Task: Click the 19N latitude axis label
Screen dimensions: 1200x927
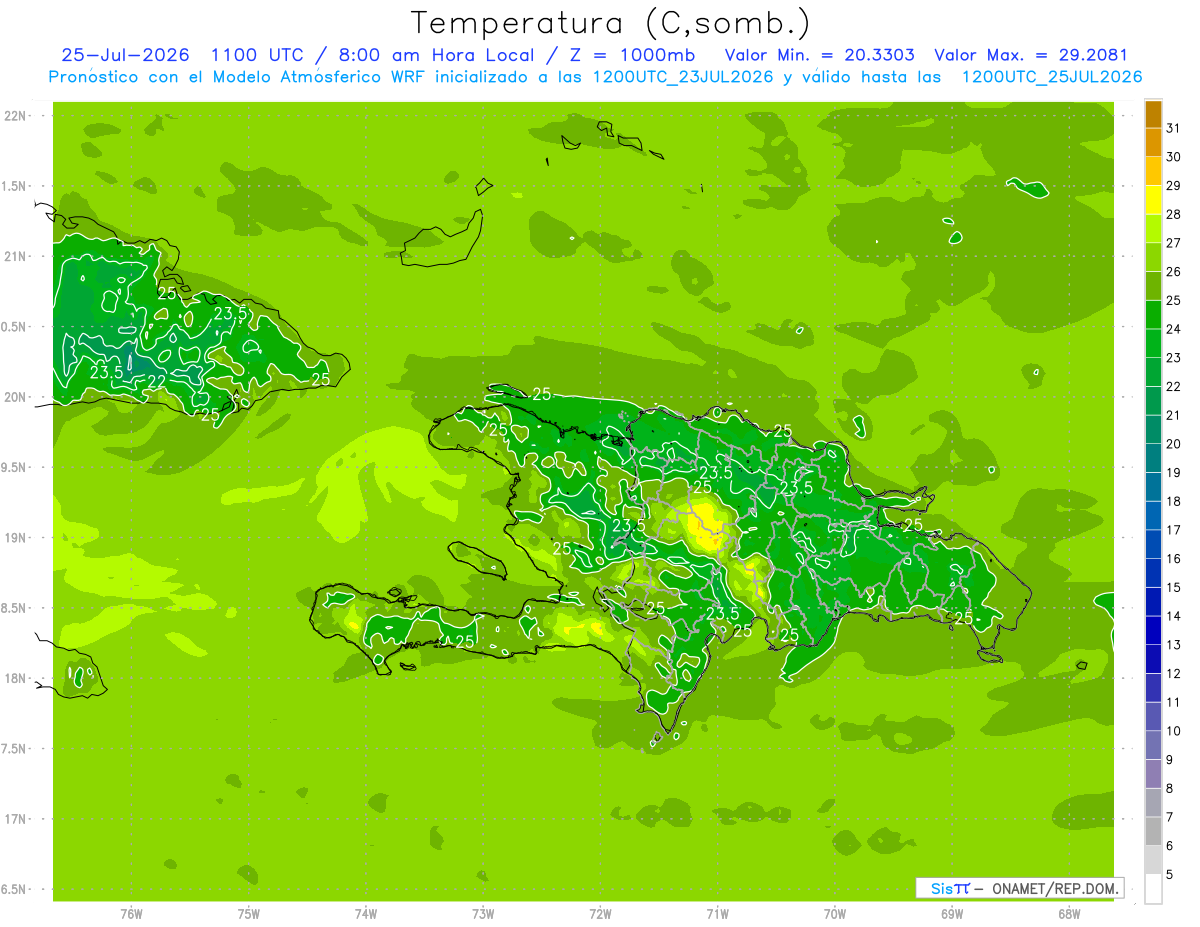Action: [16, 538]
